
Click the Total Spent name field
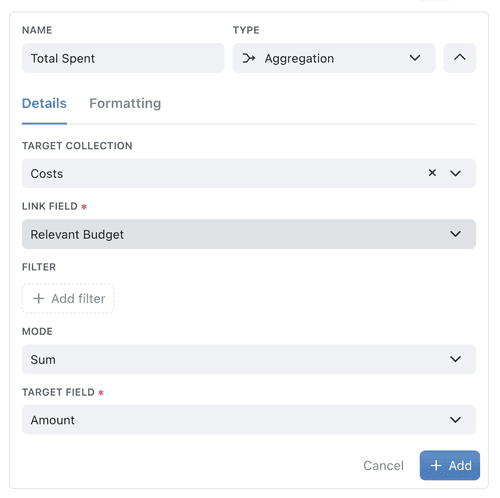(x=123, y=58)
